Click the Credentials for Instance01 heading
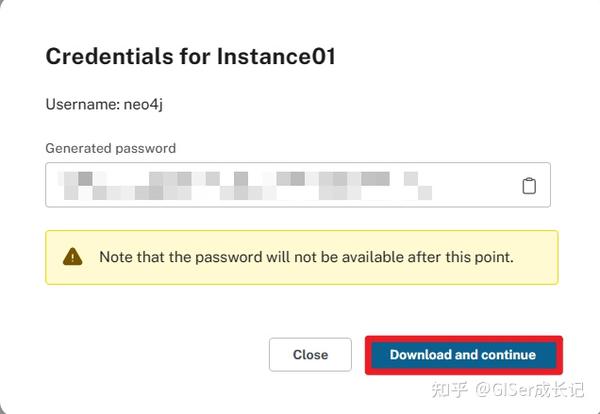Viewport: 600px width, 414px height. coord(191,56)
